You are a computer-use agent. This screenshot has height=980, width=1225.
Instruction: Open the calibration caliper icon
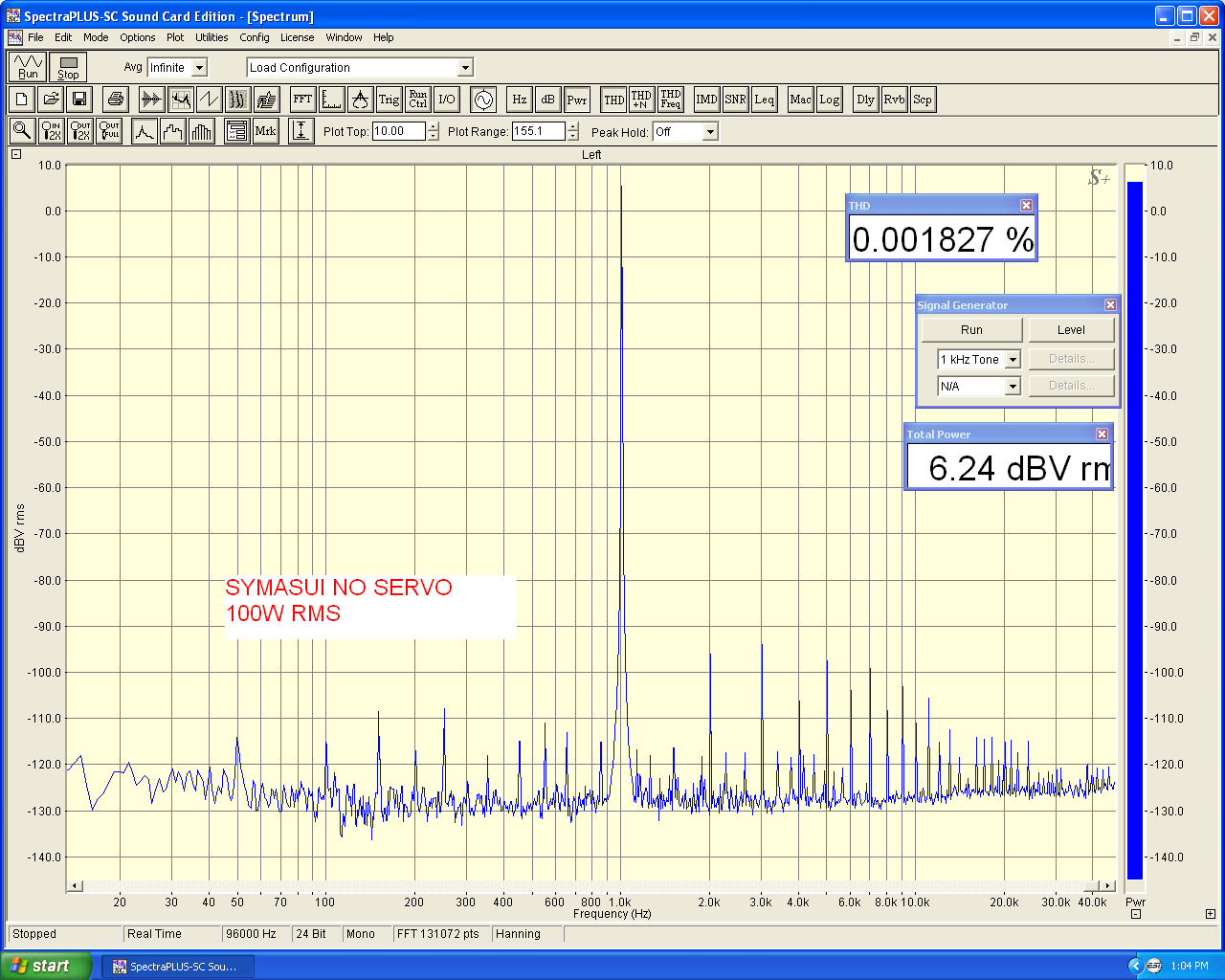pyautogui.click(x=360, y=99)
